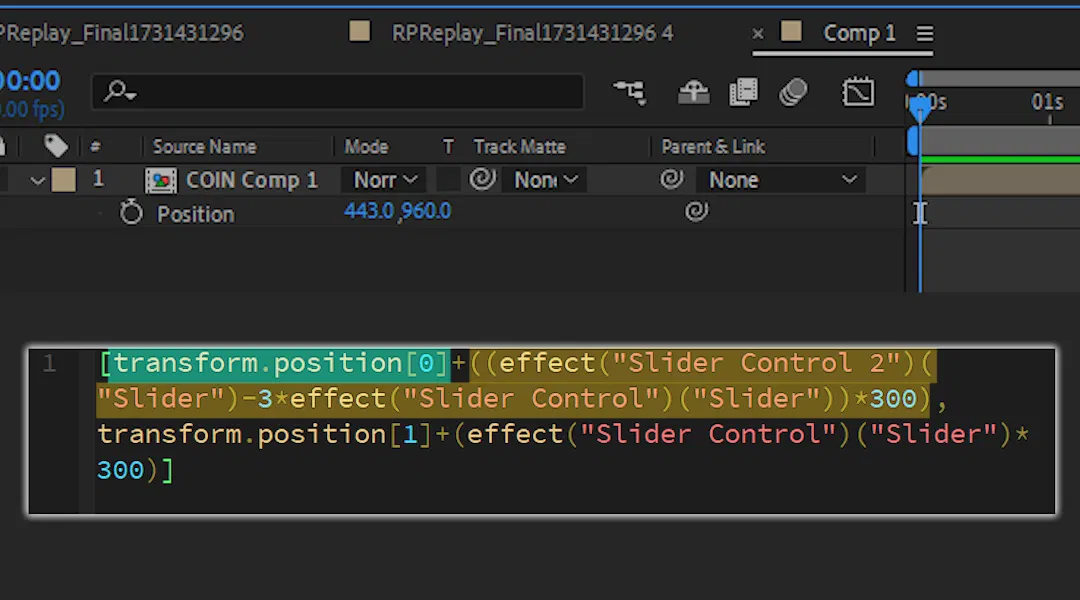Click the Position expression pick whip
Viewport: 1080px width, 600px height.
(696, 211)
